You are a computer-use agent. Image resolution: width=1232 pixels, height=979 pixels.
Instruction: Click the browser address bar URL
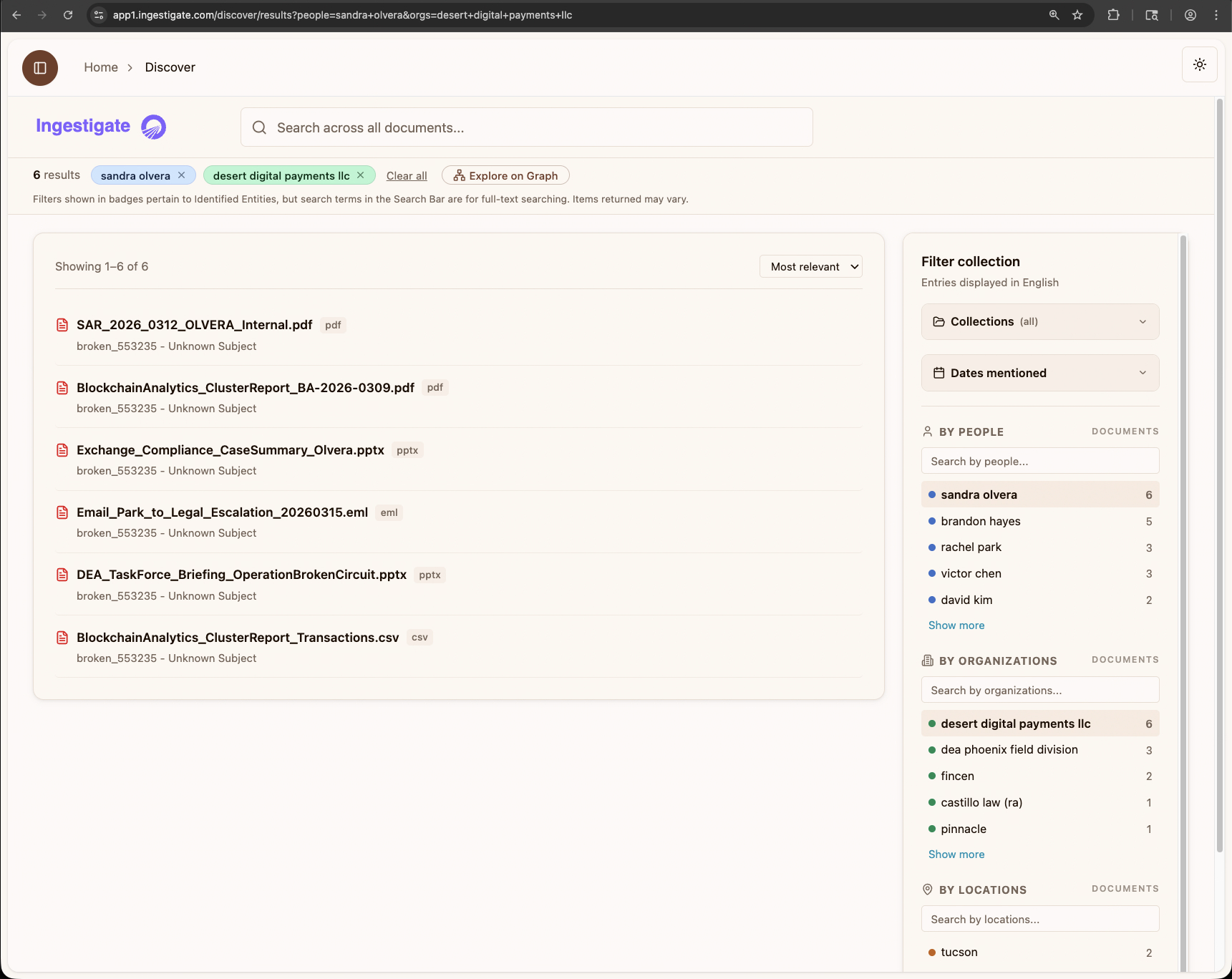click(342, 15)
